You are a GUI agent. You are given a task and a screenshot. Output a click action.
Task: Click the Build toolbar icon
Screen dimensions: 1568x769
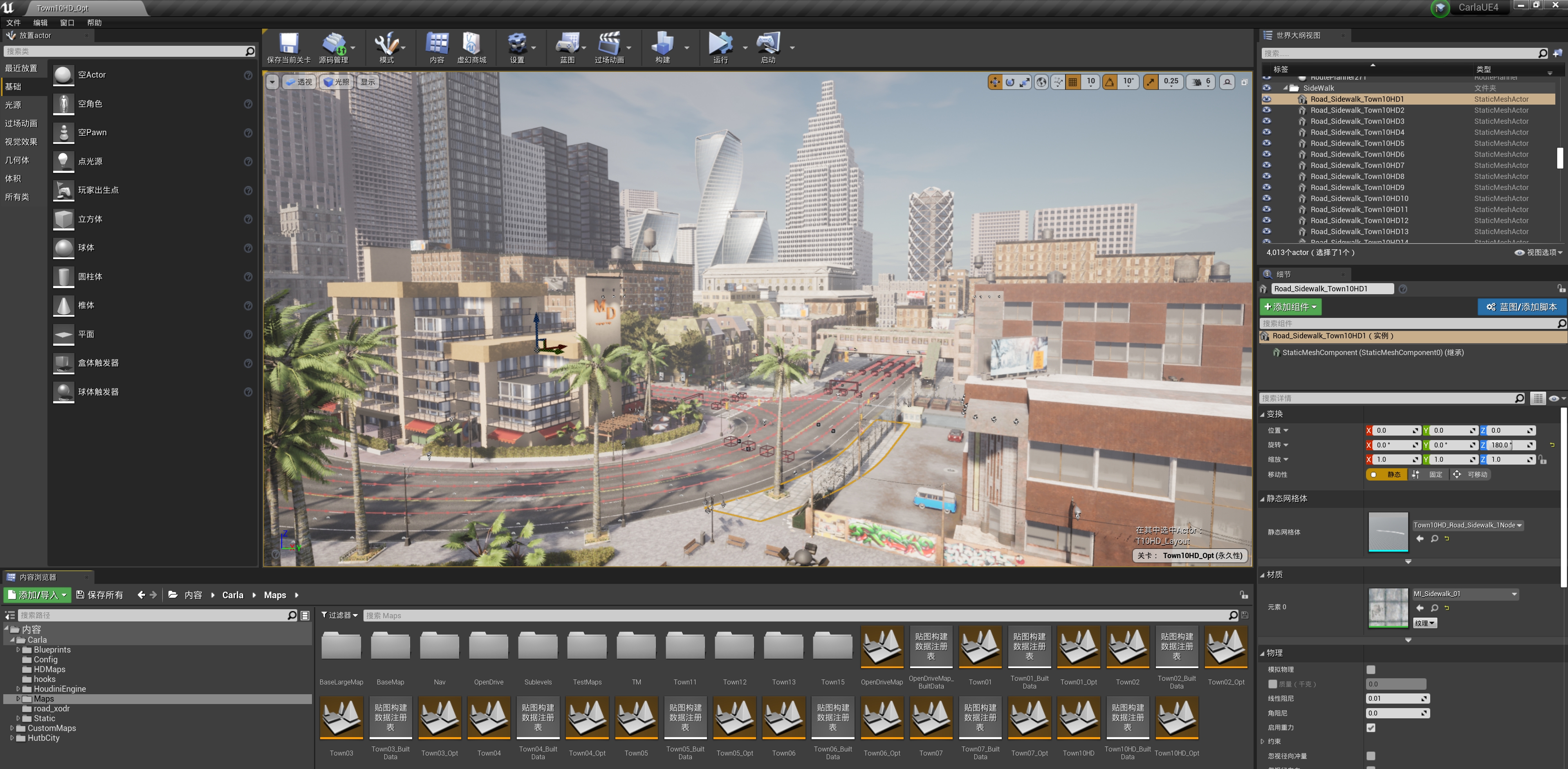click(662, 47)
